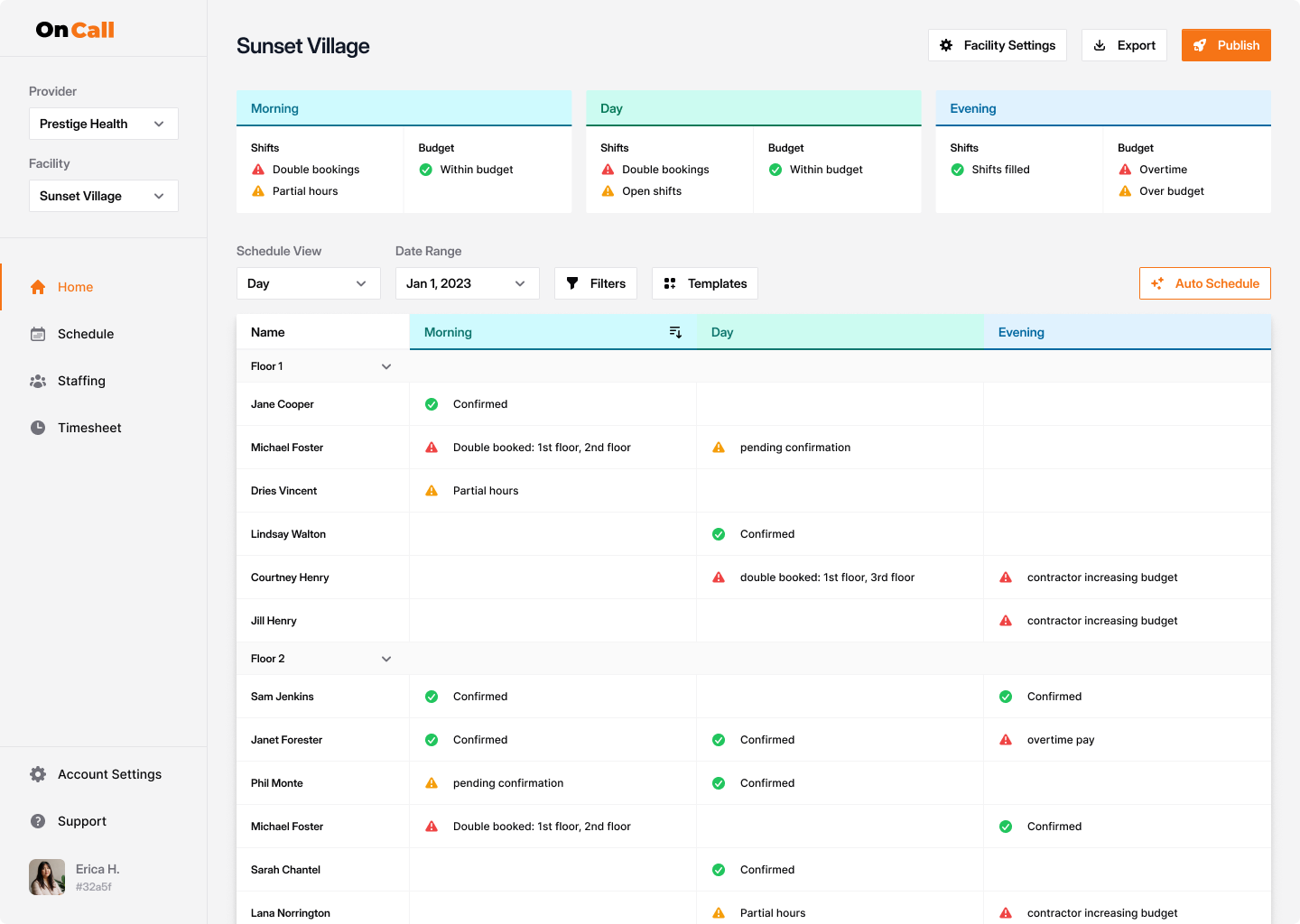Viewport: 1300px width, 924px height.
Task: Open the Schedule View dropdown set to Day
Action: click(x=308, y=283)
